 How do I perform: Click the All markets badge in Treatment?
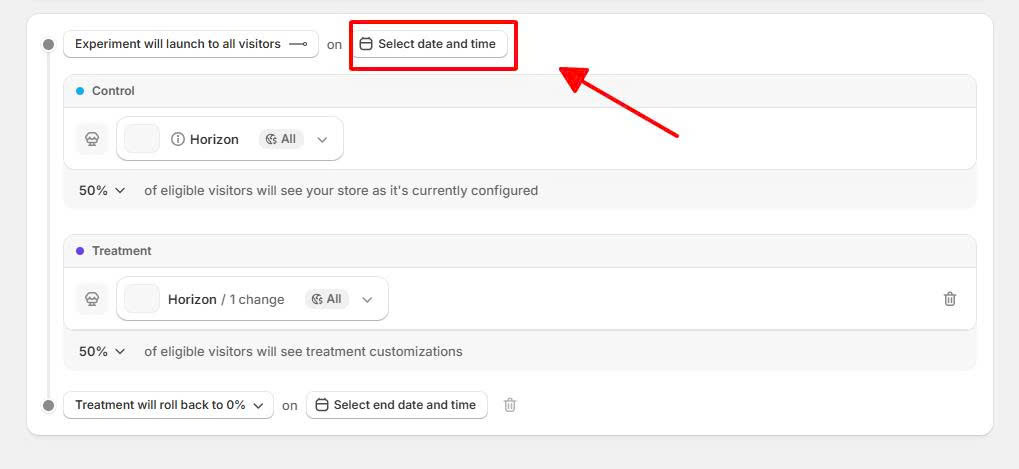coord(327,299)
